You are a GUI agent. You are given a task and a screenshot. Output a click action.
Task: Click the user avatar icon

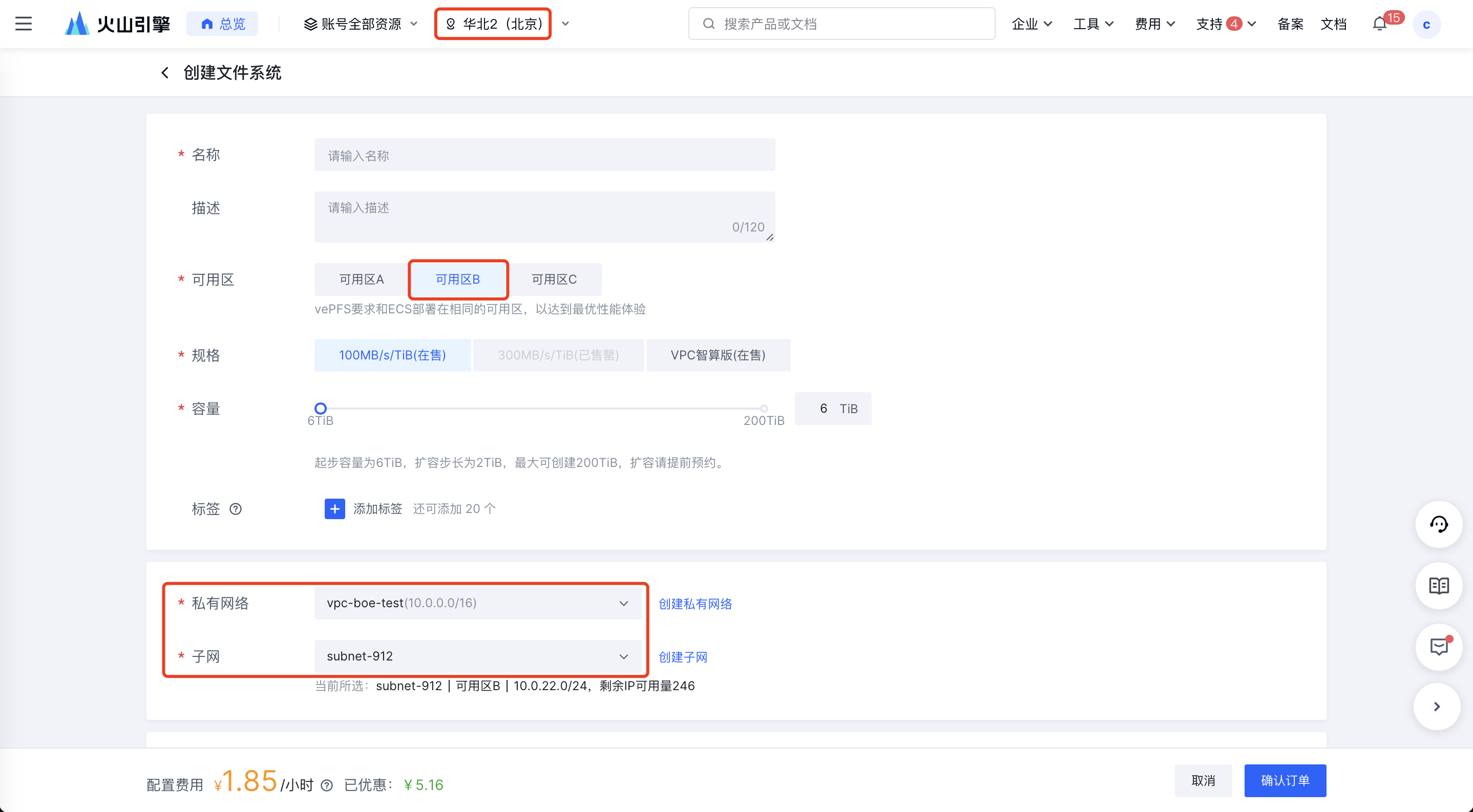1426,24
